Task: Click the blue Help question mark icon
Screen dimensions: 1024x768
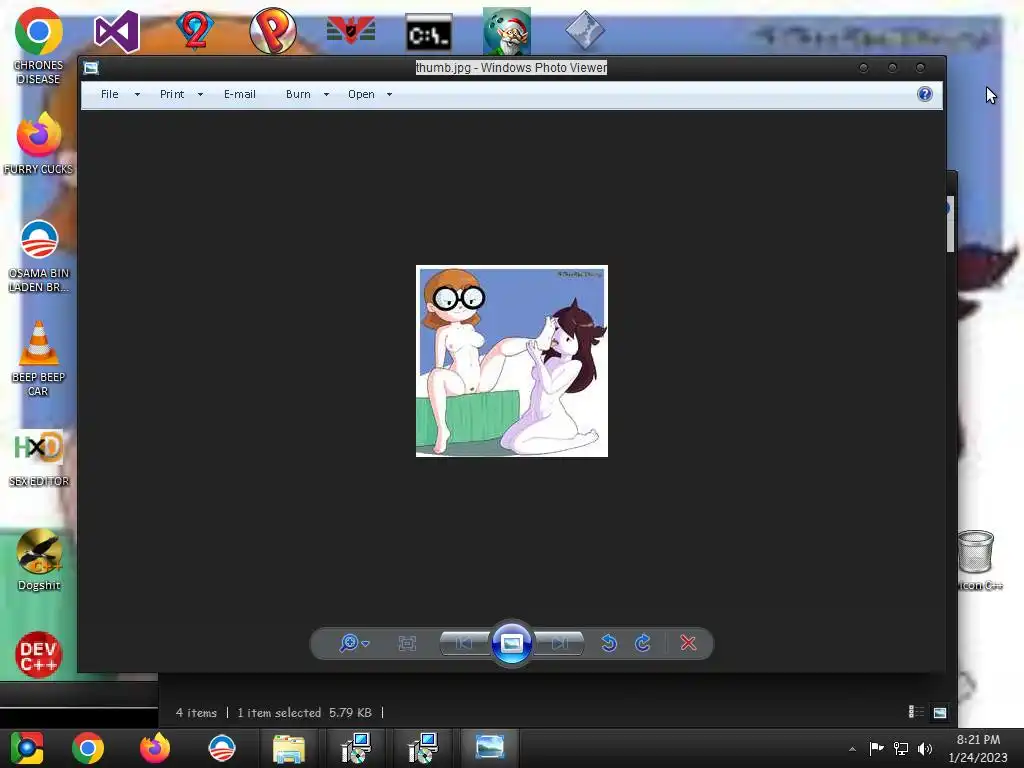Action: point(925,94)
